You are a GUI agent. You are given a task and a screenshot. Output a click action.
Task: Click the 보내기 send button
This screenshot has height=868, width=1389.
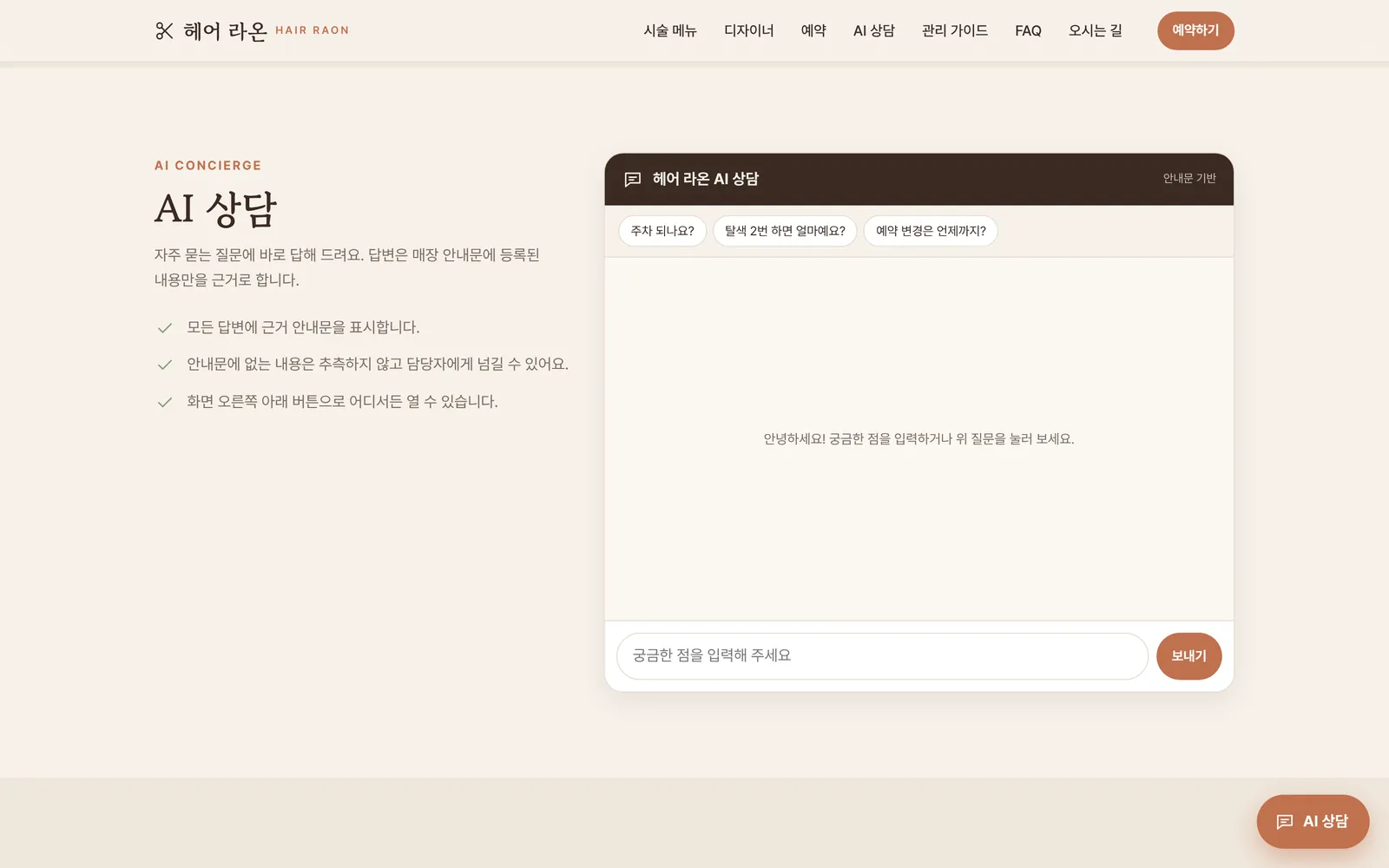[x=1188, y=656]
